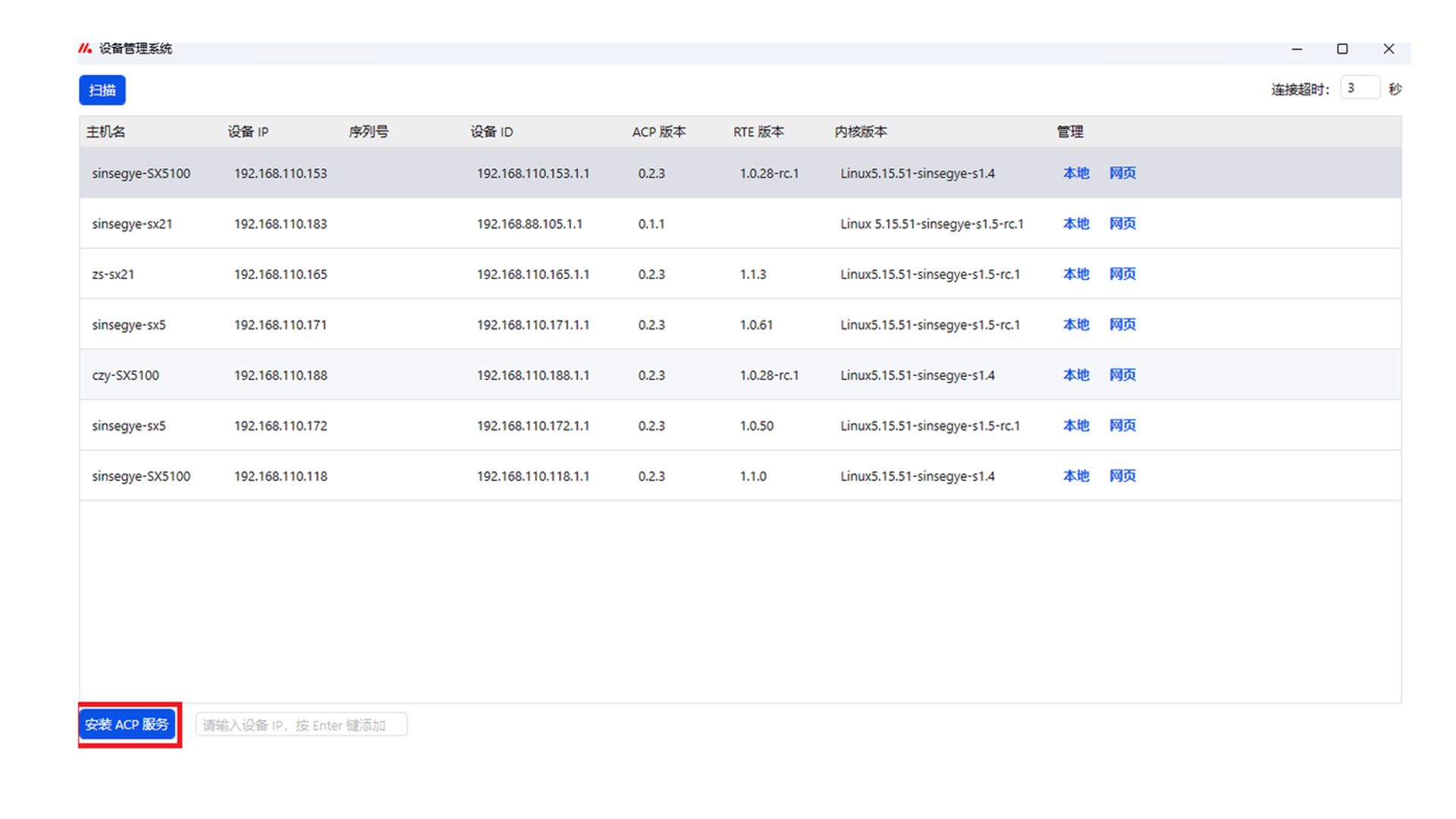Open 网页 for 192.168.110.153
The image size is (1456, 819).
point(1122,173)
